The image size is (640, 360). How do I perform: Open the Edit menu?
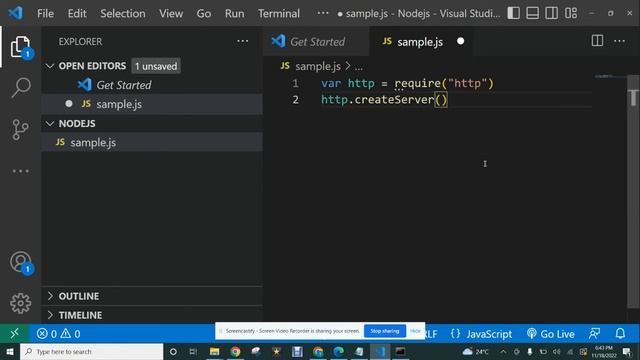[x=77, y=13]
